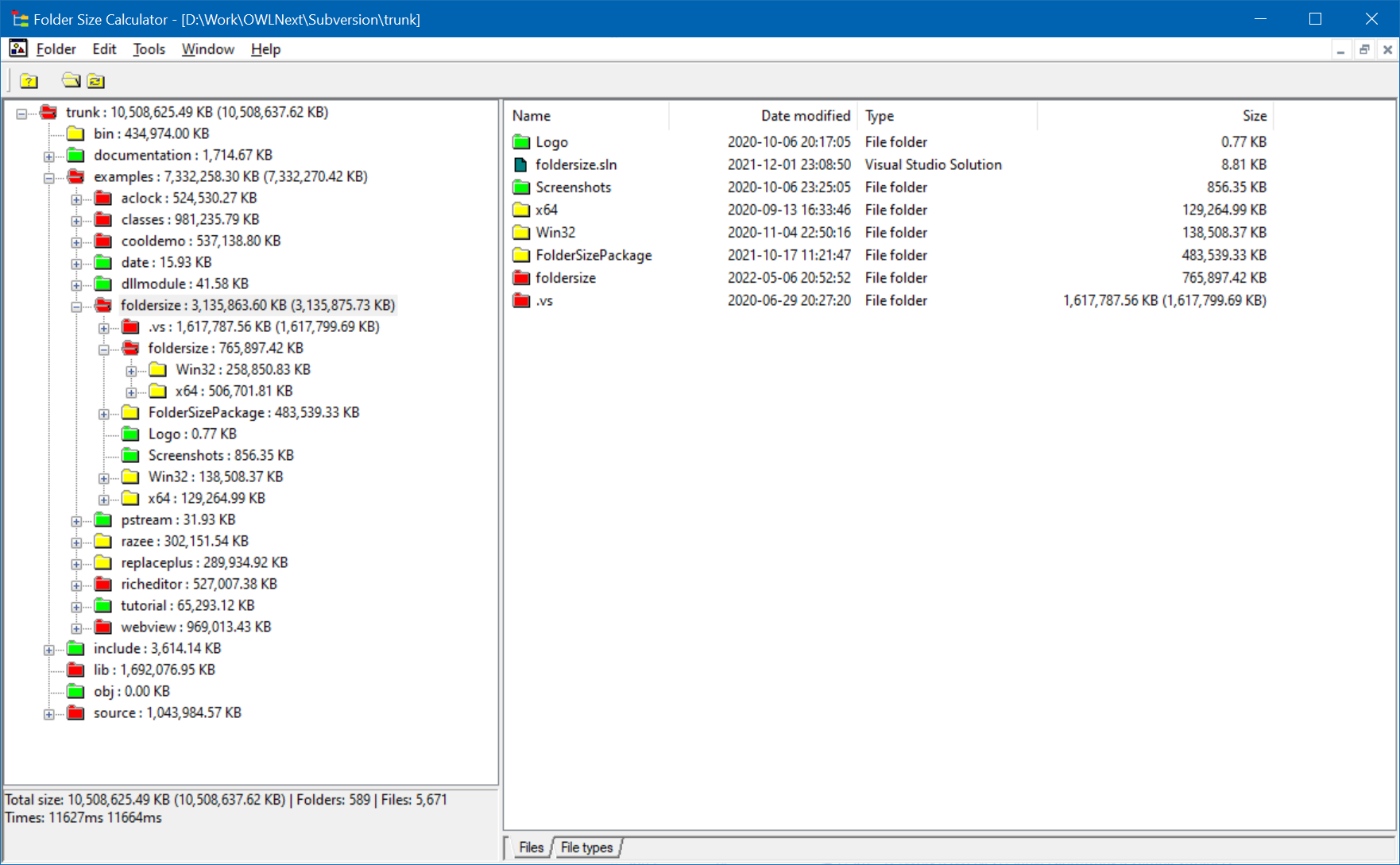
Task: Click the green folder icon of dllmodule
Action: (103, 284)
